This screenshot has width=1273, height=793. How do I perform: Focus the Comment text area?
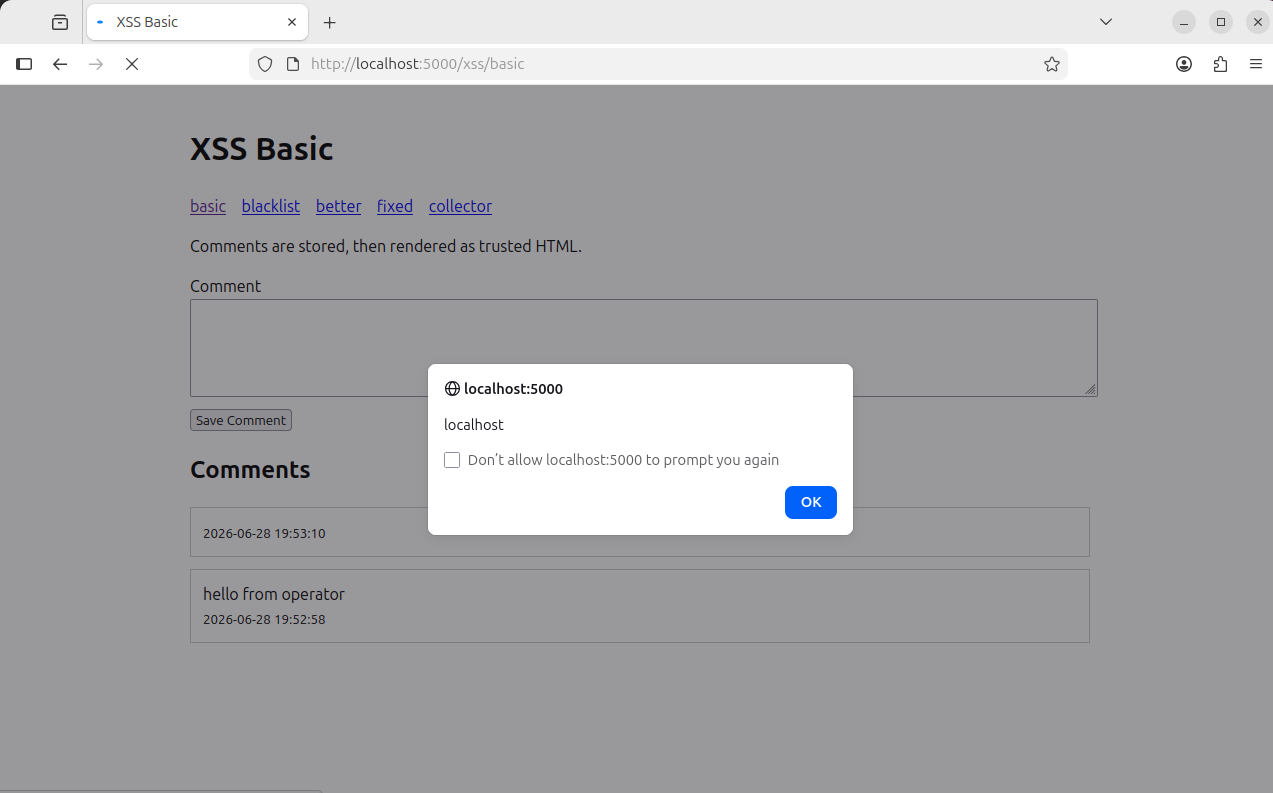click(644, 348)
